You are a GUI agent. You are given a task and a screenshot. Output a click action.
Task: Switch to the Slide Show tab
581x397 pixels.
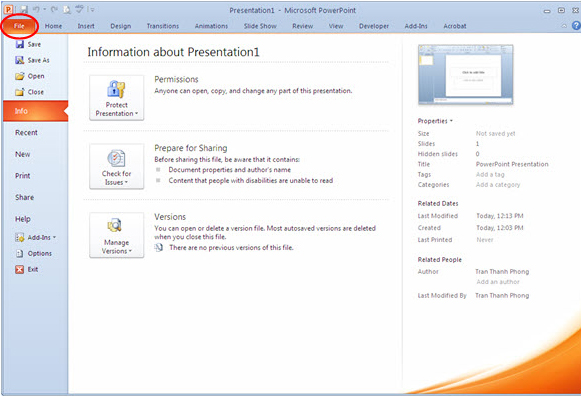260,26
